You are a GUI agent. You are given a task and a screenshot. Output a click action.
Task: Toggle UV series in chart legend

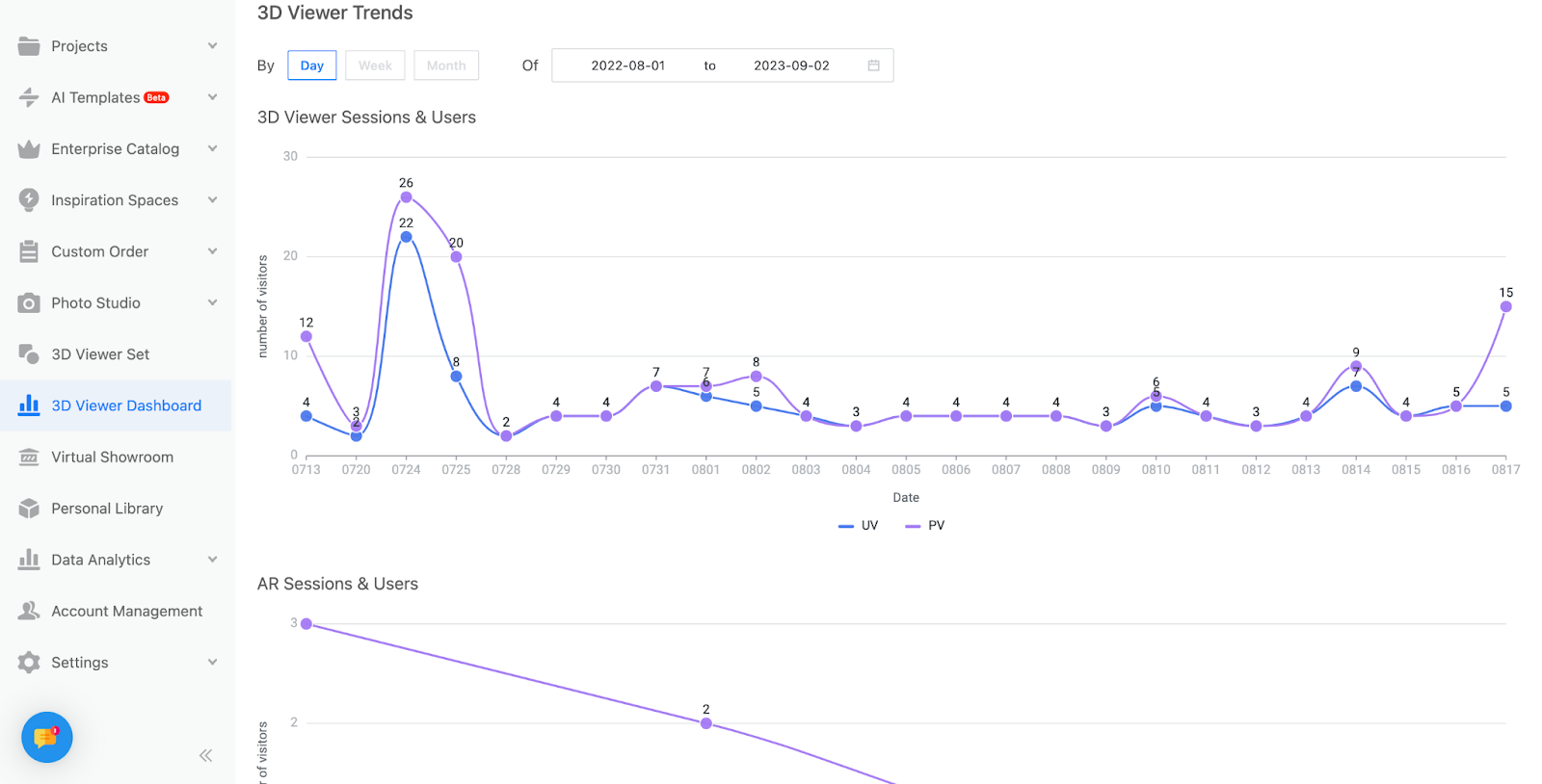click(859, 526)
